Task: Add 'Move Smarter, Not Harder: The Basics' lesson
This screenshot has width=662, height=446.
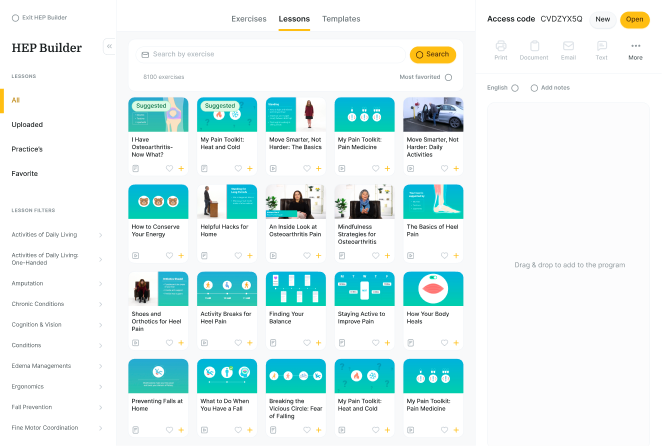Action: (x=319, y=169)
